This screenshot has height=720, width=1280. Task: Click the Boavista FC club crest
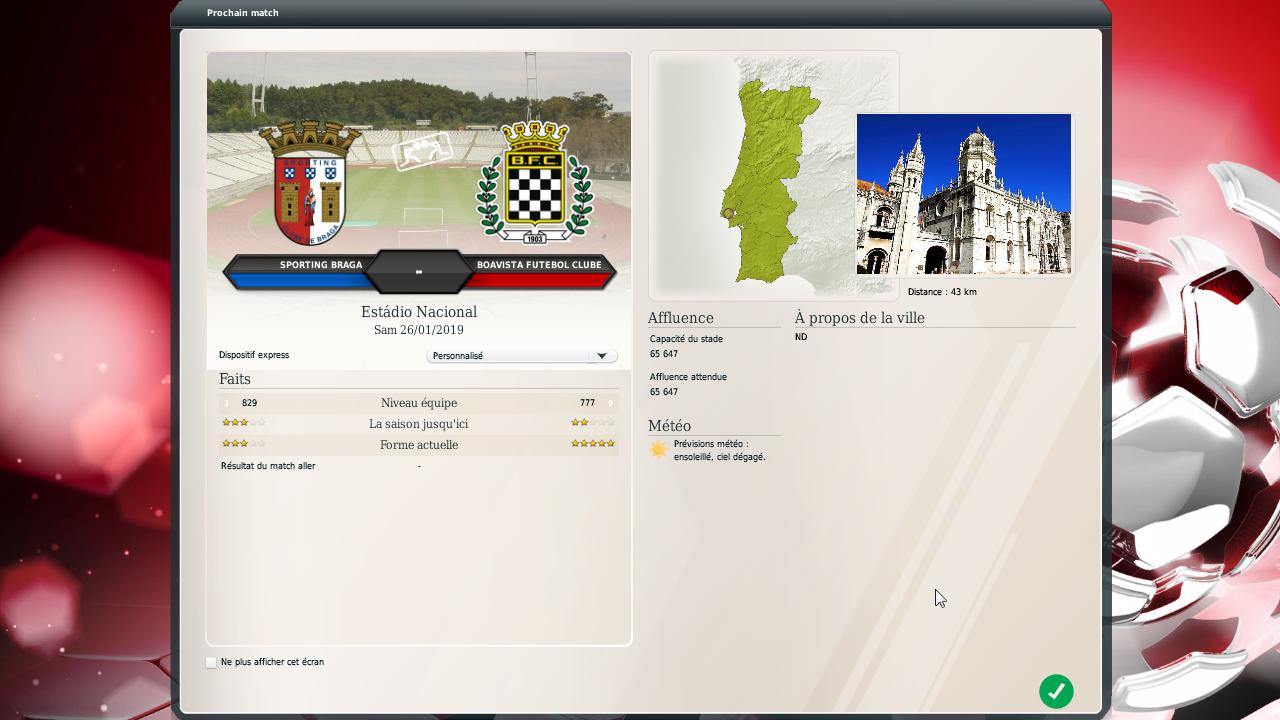click(x=534, y=182)
